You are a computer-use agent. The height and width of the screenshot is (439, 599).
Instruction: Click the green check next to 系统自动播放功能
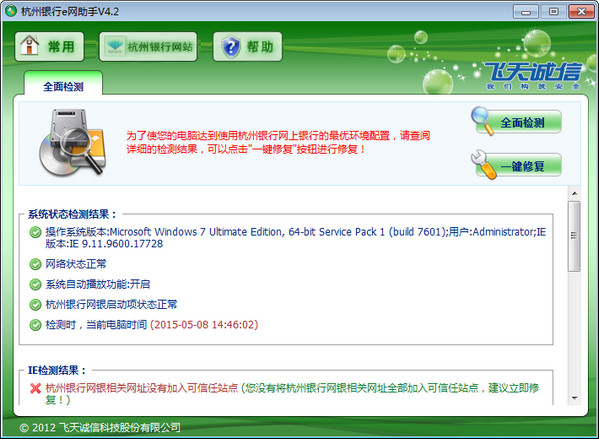tap(35, 284)
